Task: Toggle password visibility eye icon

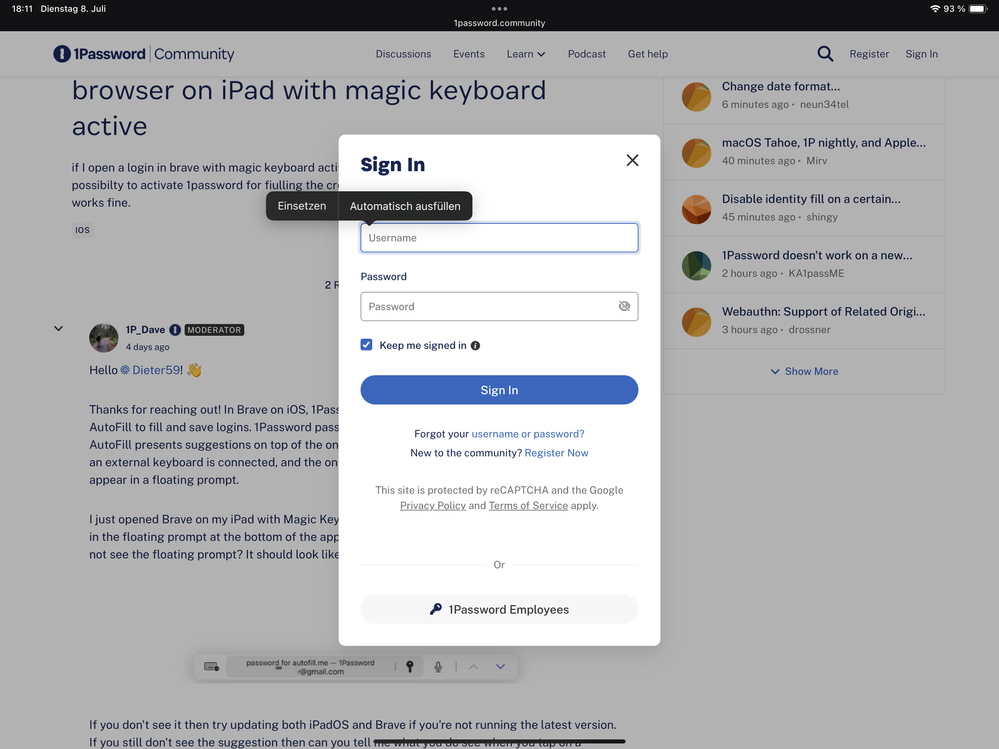Action: click(624, 307)
